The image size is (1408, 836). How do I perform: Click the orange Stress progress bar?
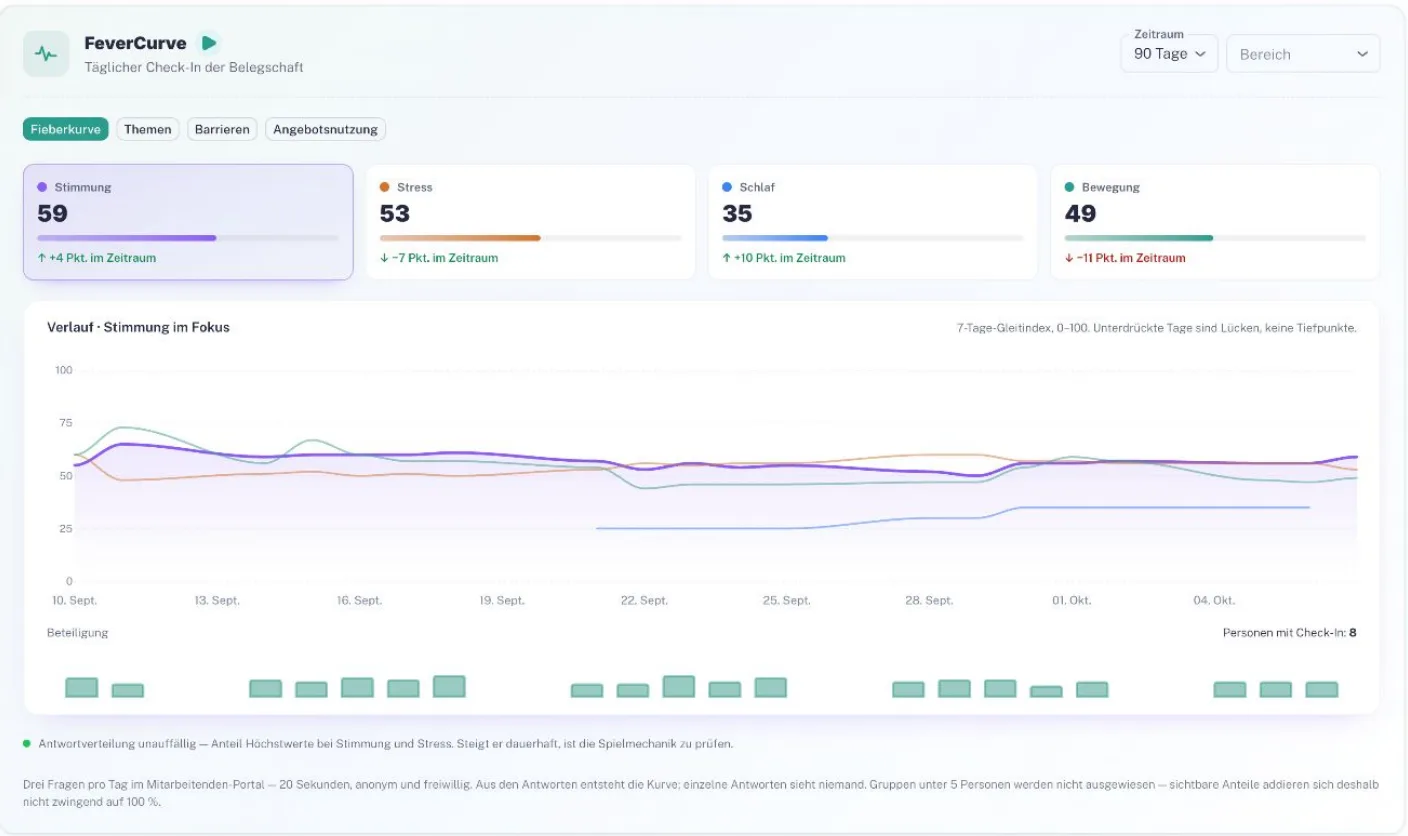tap(530, 238)
